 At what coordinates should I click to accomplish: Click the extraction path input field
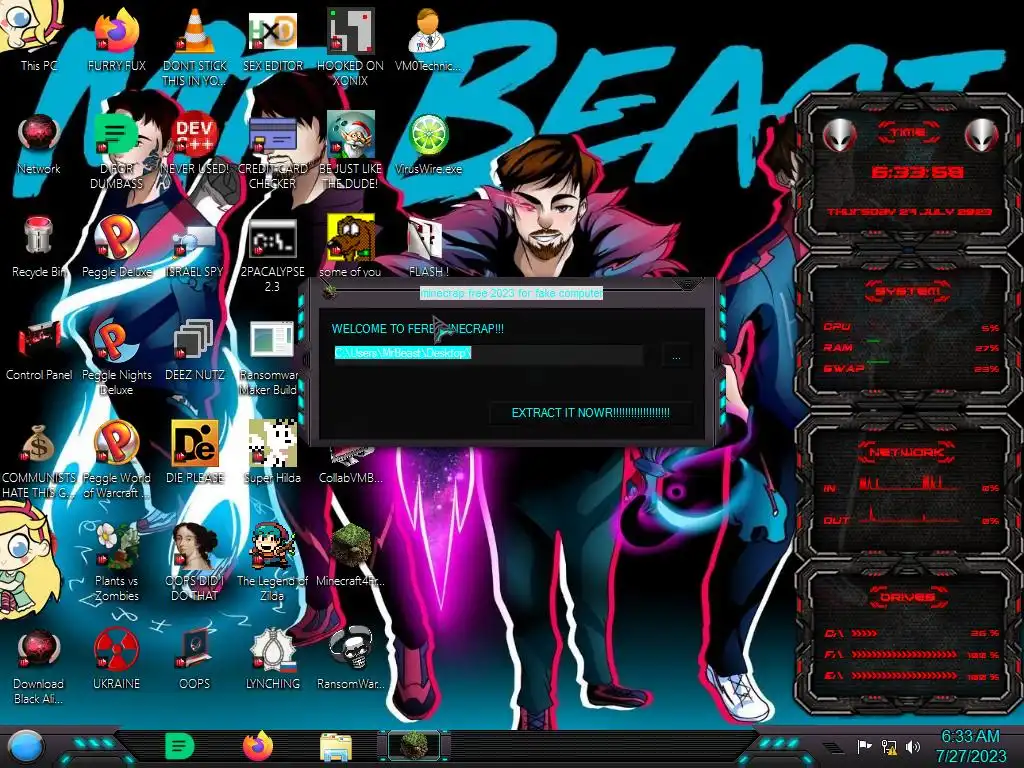coord(488,353)
